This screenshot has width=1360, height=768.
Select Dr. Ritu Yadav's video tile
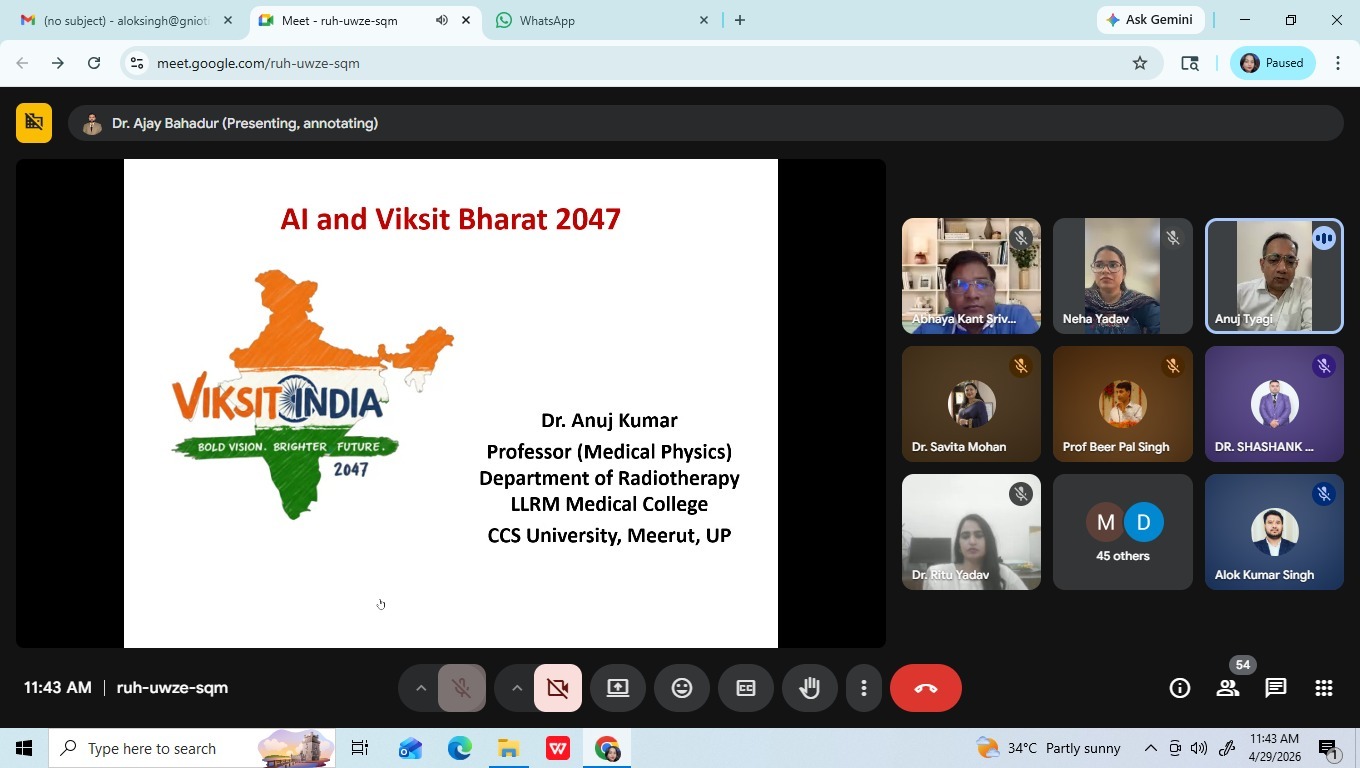pyautogui.click(x=971, y=532)
